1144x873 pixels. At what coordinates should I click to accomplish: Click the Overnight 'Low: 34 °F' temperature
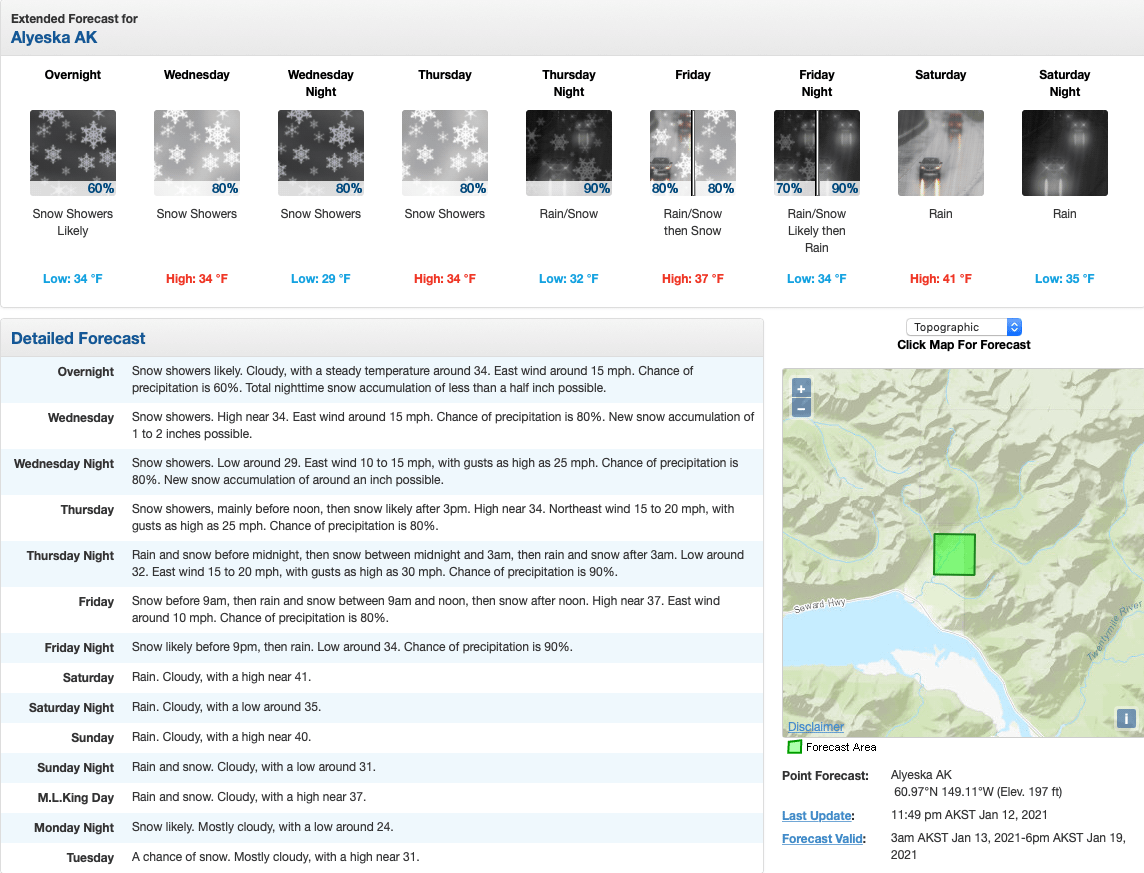(x=73, y=279)
